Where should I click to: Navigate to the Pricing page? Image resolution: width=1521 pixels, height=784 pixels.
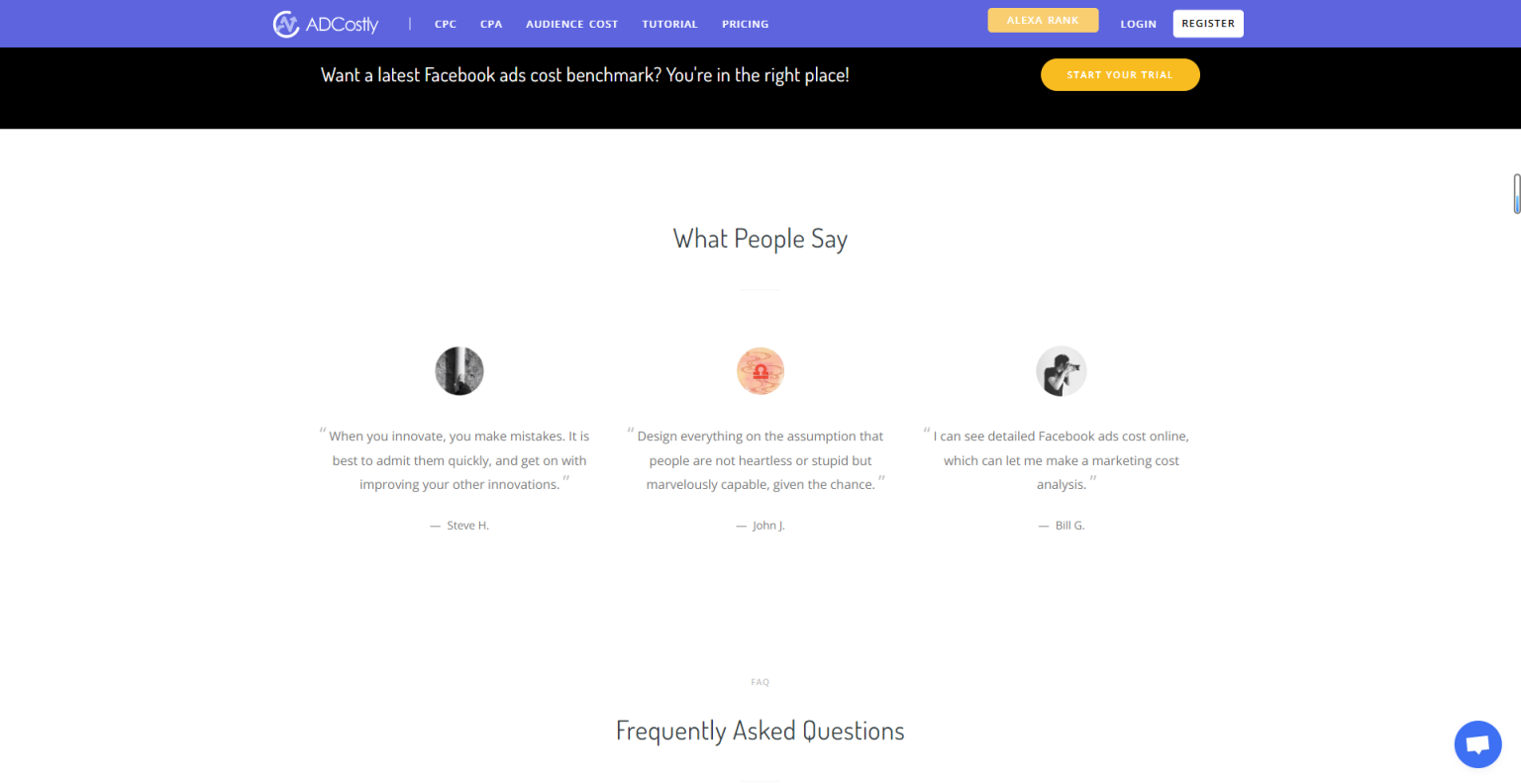click(745, 24)
